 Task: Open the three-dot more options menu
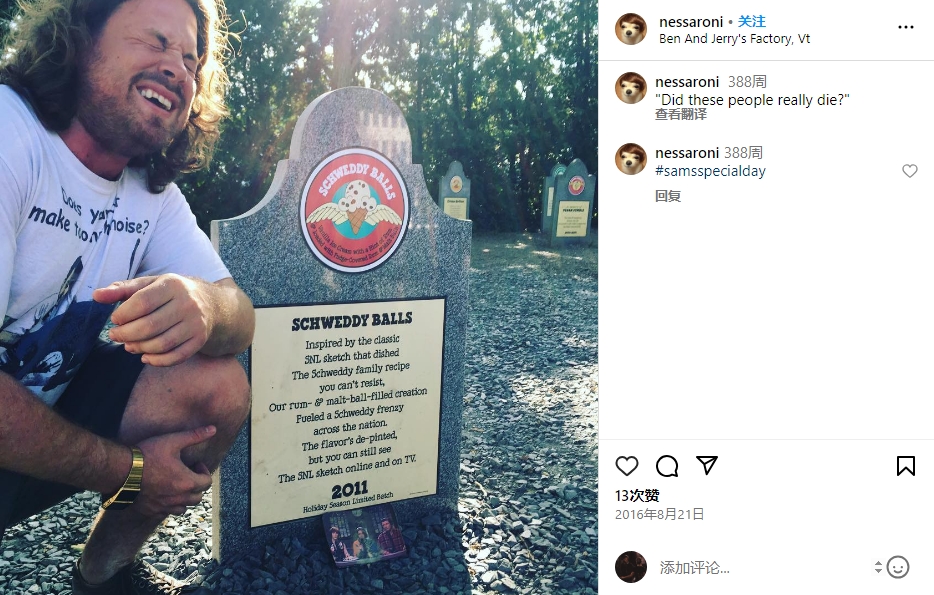[x=905, y=27]
